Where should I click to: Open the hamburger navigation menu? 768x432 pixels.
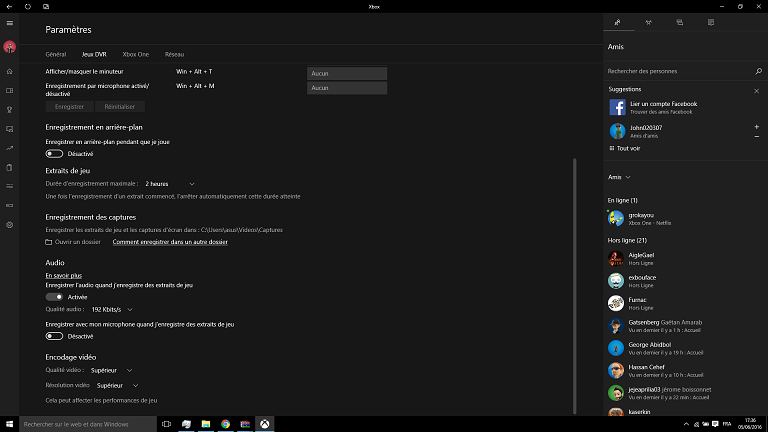pyautogui.click(x=9, y=23)
